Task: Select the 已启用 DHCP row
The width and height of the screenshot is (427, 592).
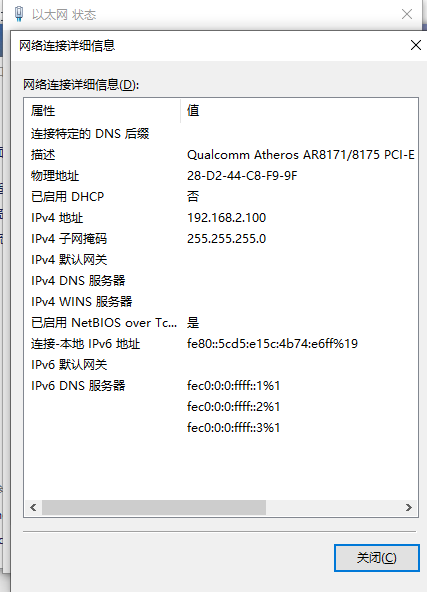Action: [221, 196]
